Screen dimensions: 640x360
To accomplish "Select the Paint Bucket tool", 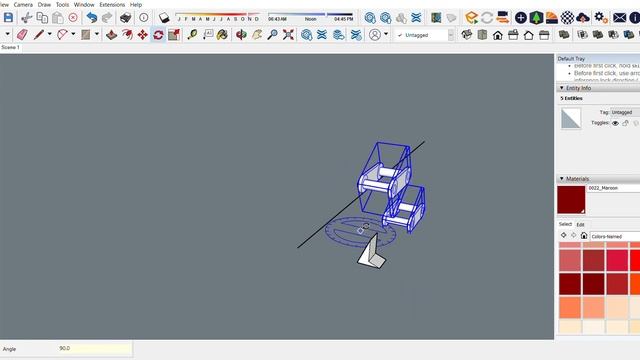I will click(222, 35).
